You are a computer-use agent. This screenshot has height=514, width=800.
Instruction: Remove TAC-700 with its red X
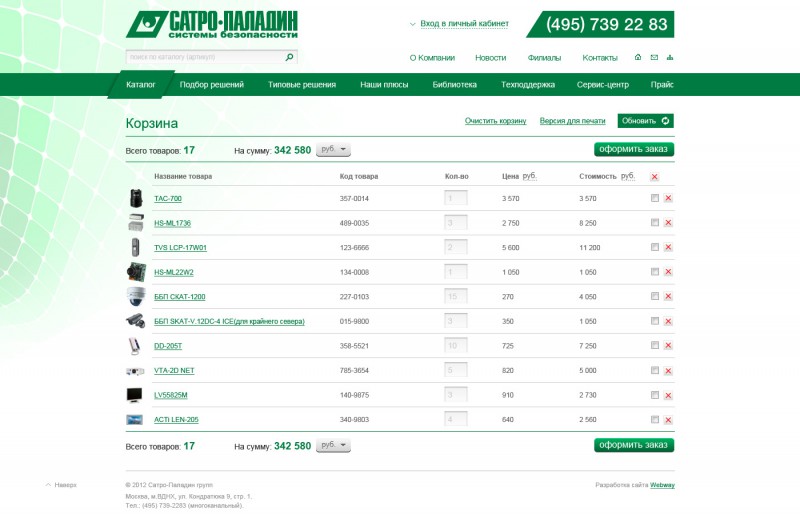668,198
